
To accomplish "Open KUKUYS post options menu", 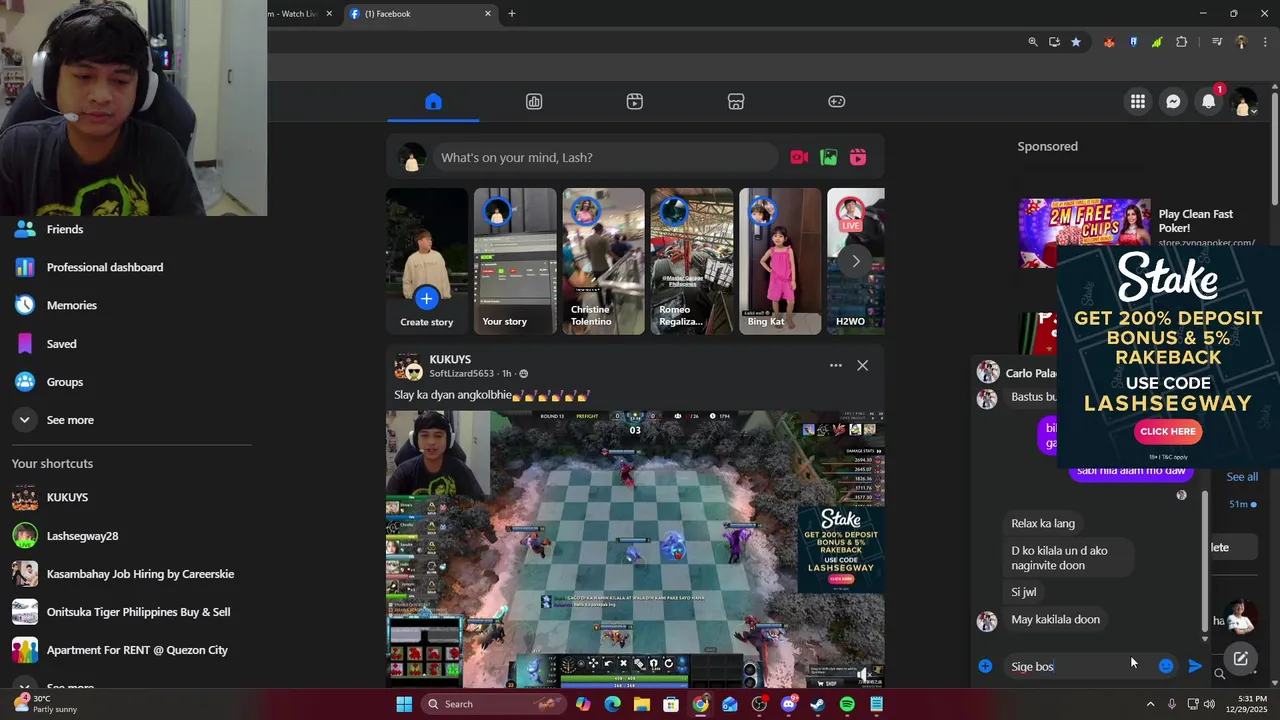I will (x=835, y=365).
